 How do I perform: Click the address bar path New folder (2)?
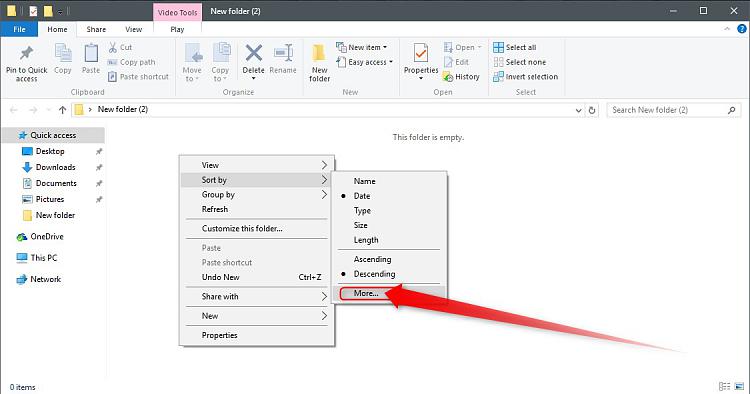(x=122, y=109)
